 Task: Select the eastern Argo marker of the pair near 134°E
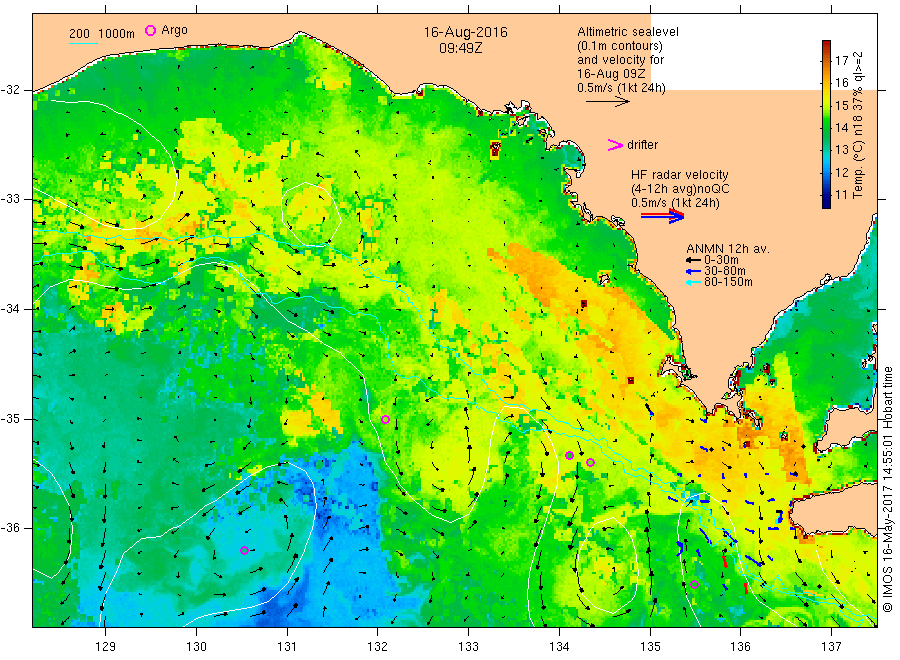(590, 462)
